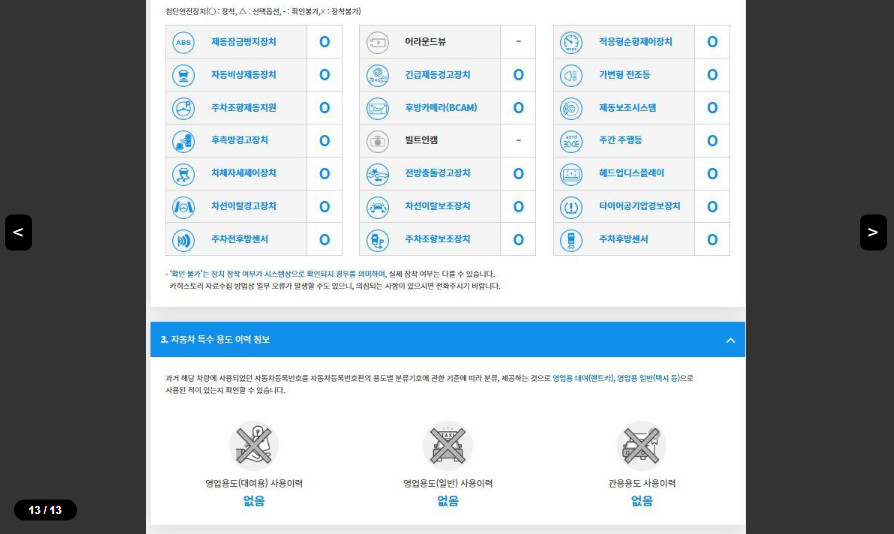Viewport: 894px width, 534px height.
Task: Click the O mark for 제동잠금방지장치
Action: 324,42
